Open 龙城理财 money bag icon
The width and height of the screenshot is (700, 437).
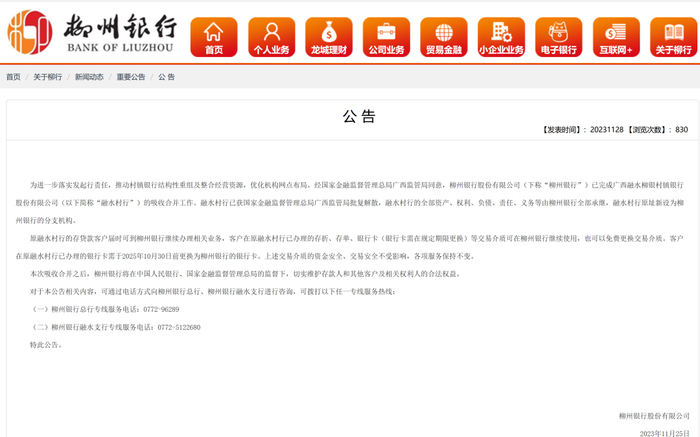coord(329,37)
